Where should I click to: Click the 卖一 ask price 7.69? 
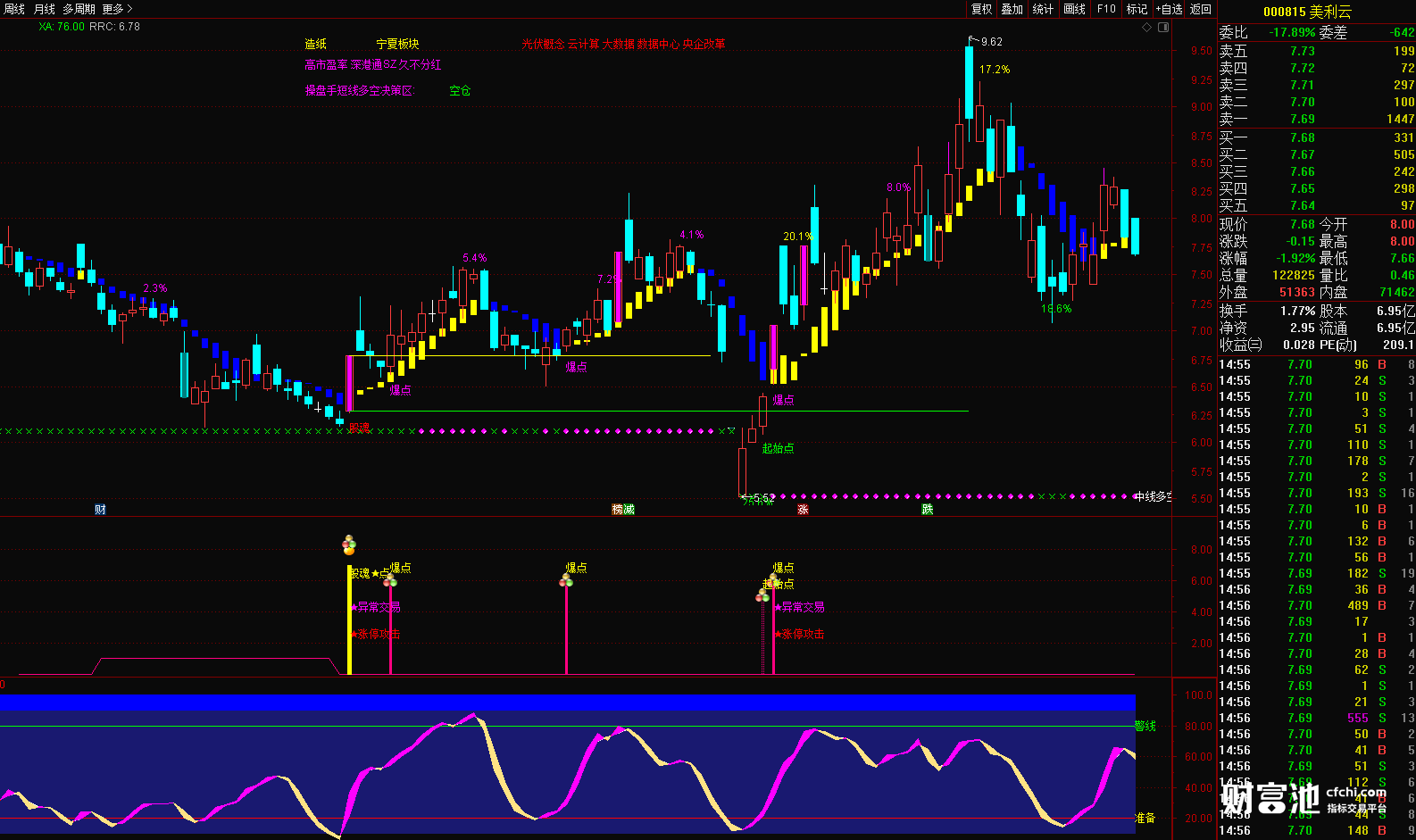tap(1303, 120)
